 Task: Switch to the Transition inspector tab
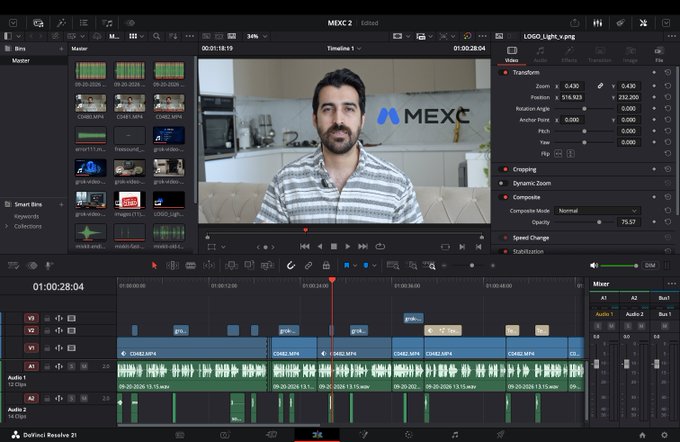[x=600, y=55]
